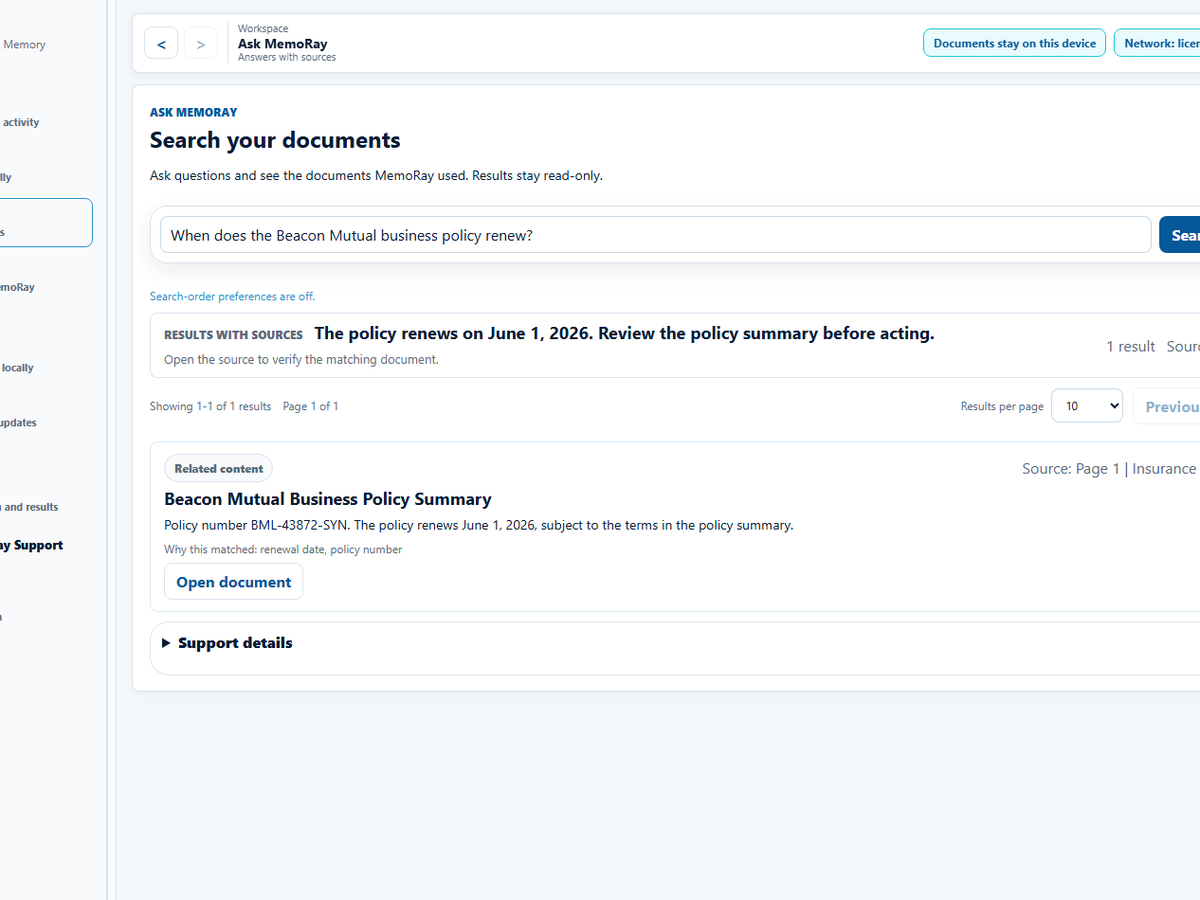The image size is (1200, 900).
Task: Open the Results per page dropdown
Action: click(x=1087, y=406)
